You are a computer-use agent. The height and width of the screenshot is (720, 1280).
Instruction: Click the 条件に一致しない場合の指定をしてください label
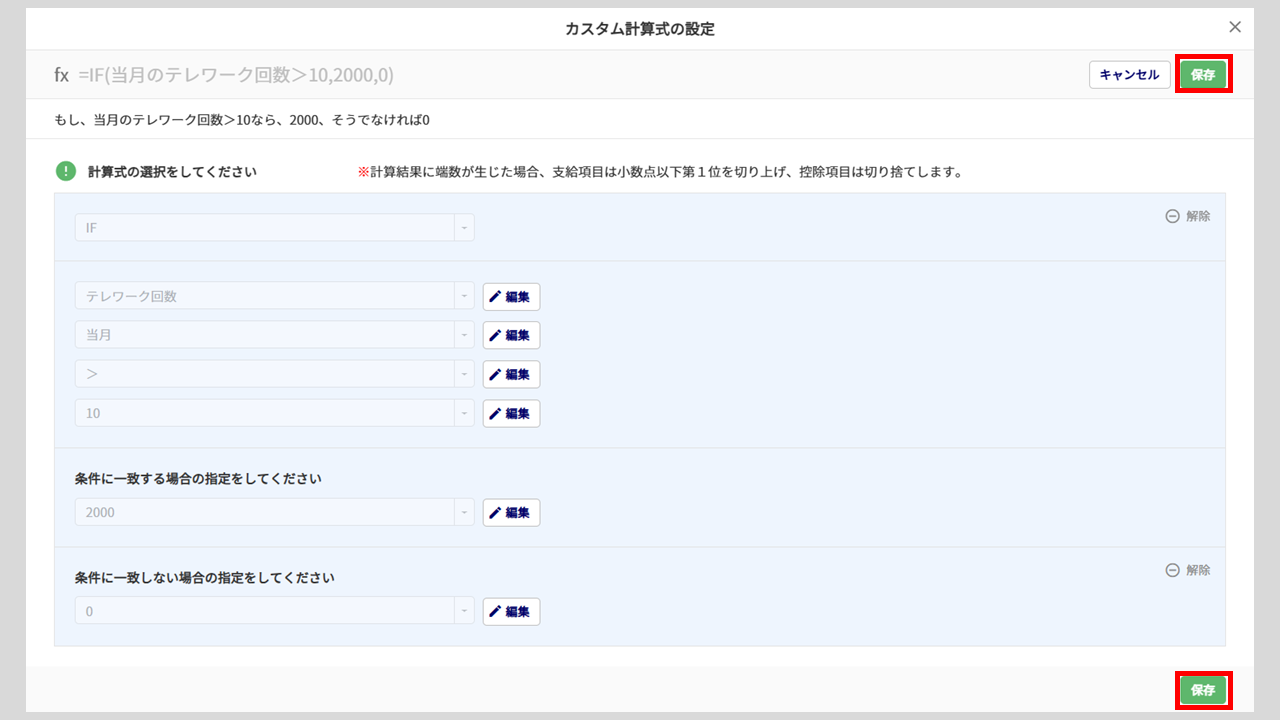pyautogui.click(x=204, y=578)
